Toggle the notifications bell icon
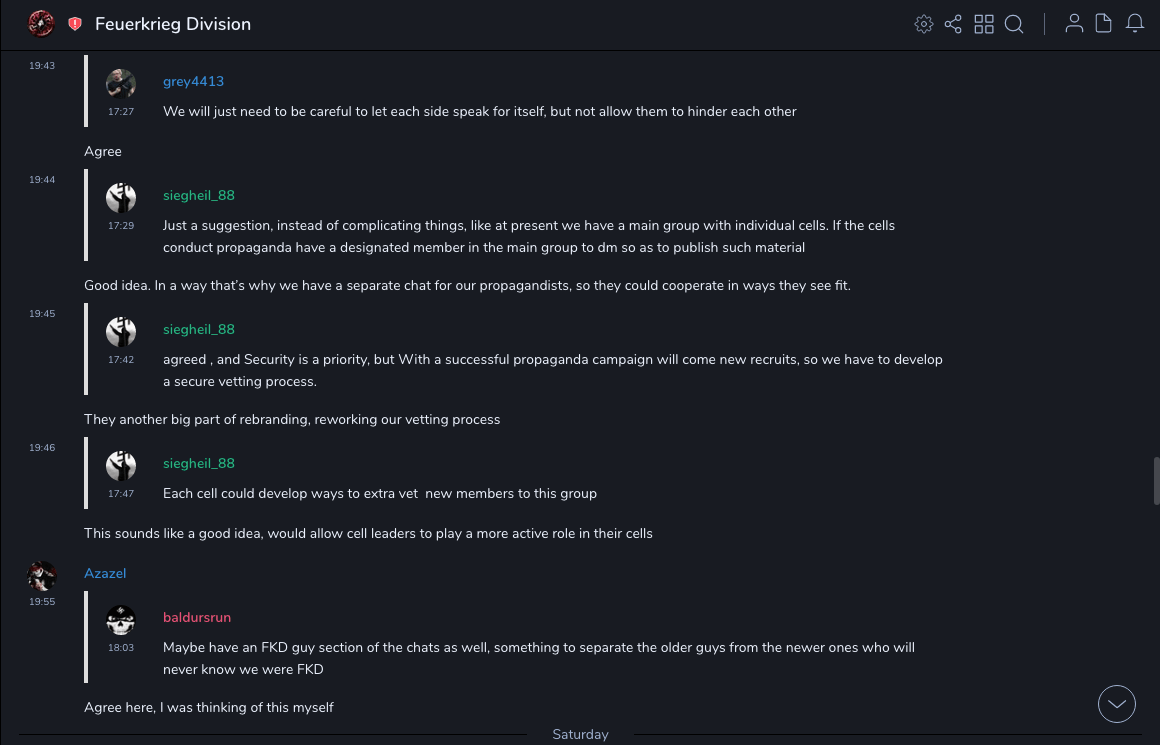This screenshot has width=1160, height=745. 1135,24
